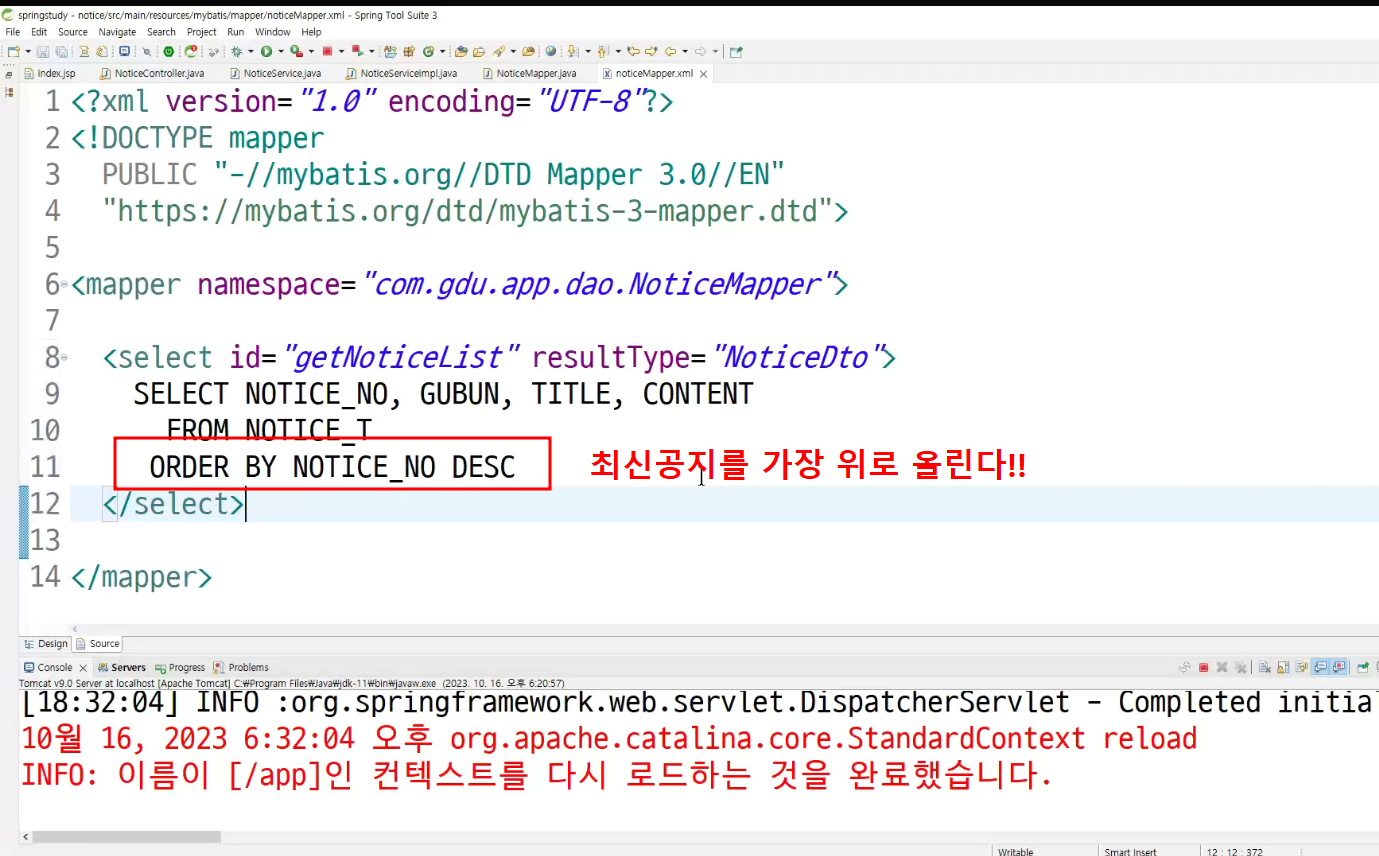Click the Clear Console icon
Screen dimensions: 1379x856
[x=1265, y=667]
